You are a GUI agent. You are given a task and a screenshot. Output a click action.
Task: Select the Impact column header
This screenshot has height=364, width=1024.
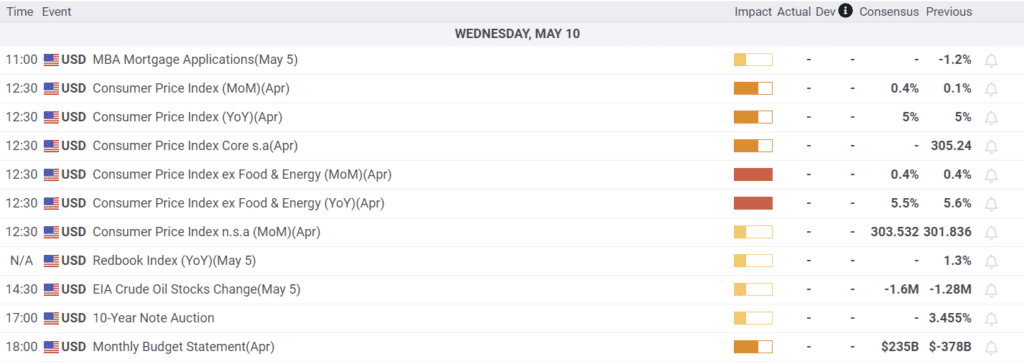(x=753, y=12)
